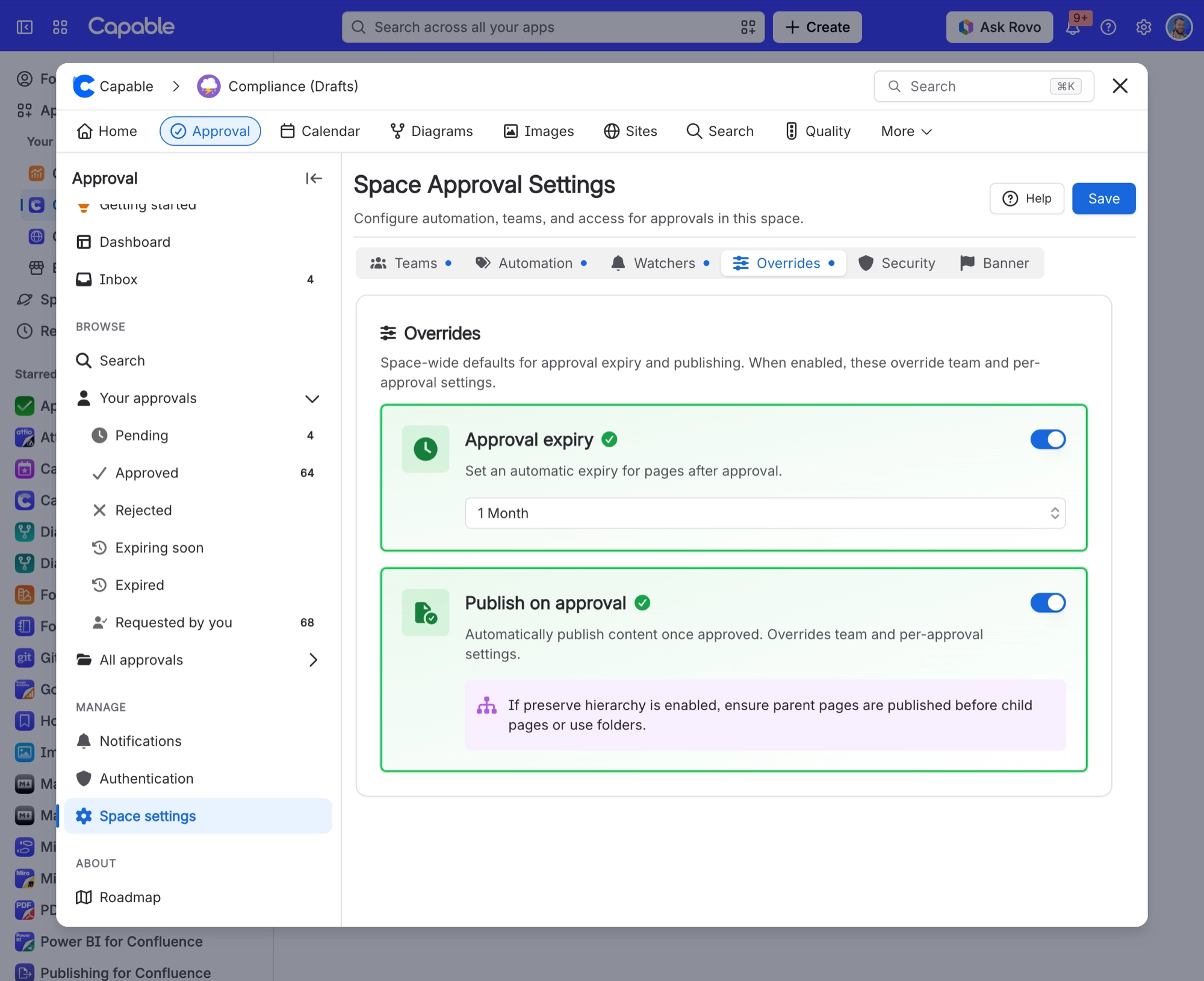The image size is (1204, 981).
Task: Open the Calendar navigation item
Action: click(x=320, y=131)
